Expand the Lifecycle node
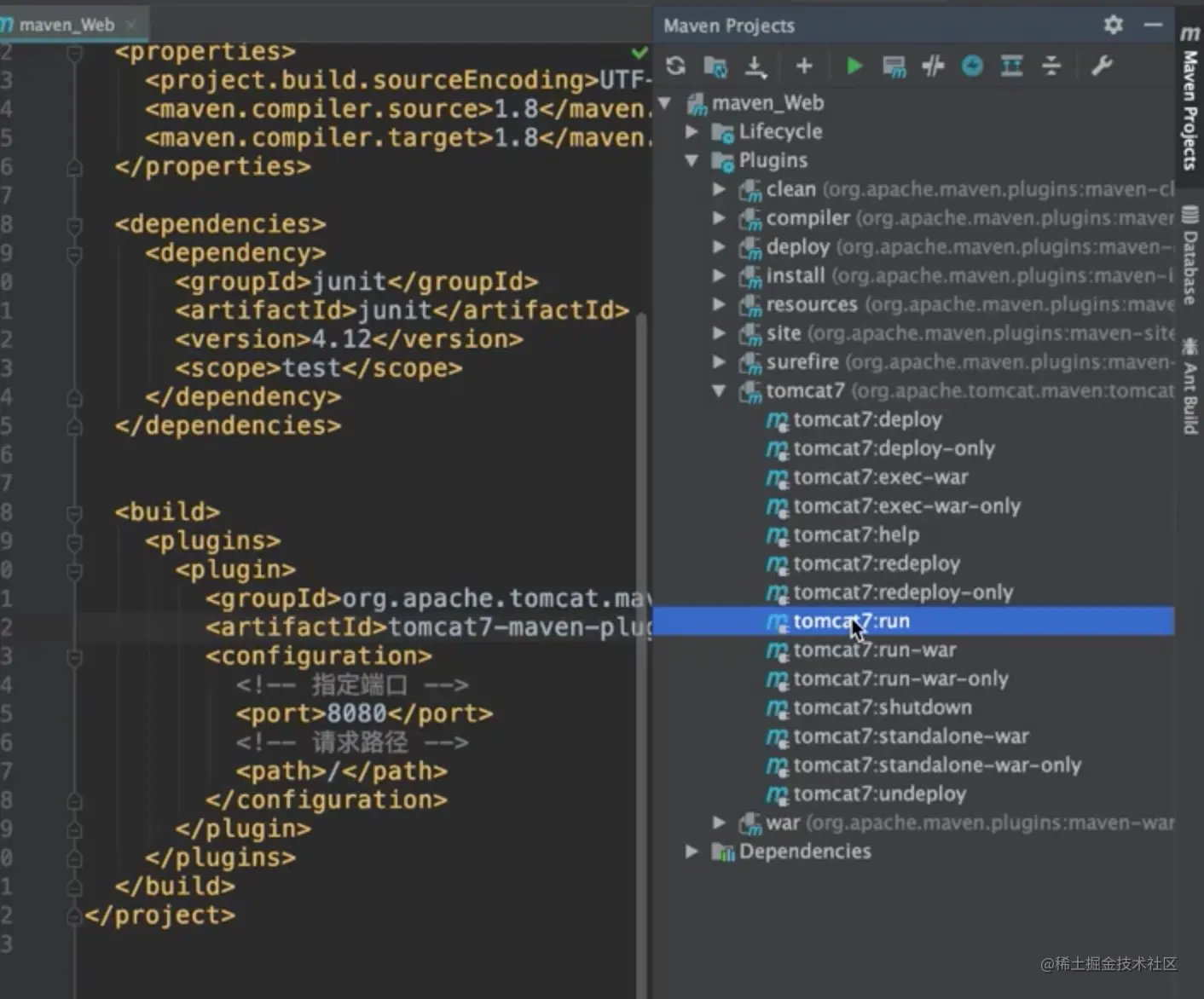 click(x=692, y=132)
